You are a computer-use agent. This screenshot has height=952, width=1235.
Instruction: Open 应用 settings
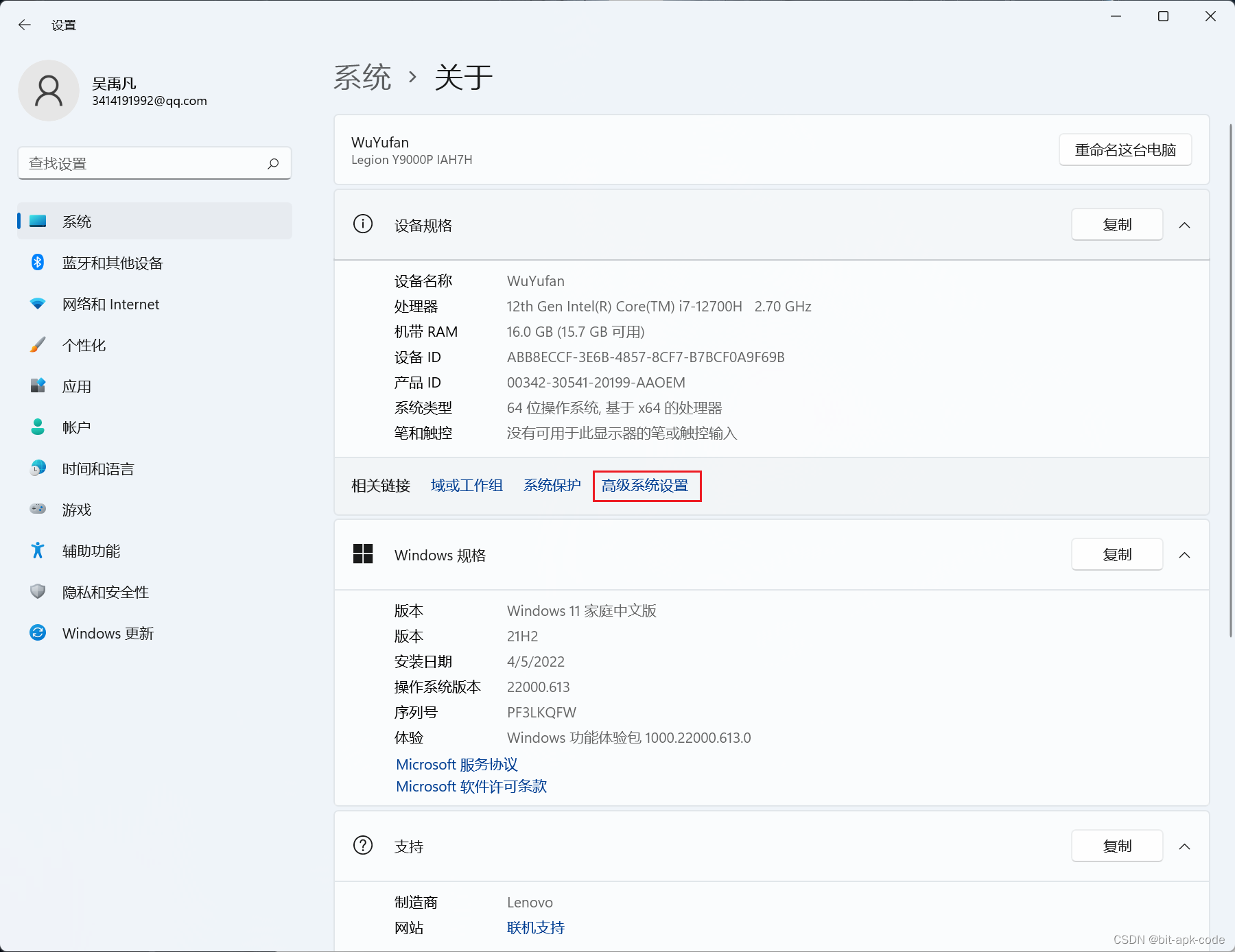coord(155,386)
